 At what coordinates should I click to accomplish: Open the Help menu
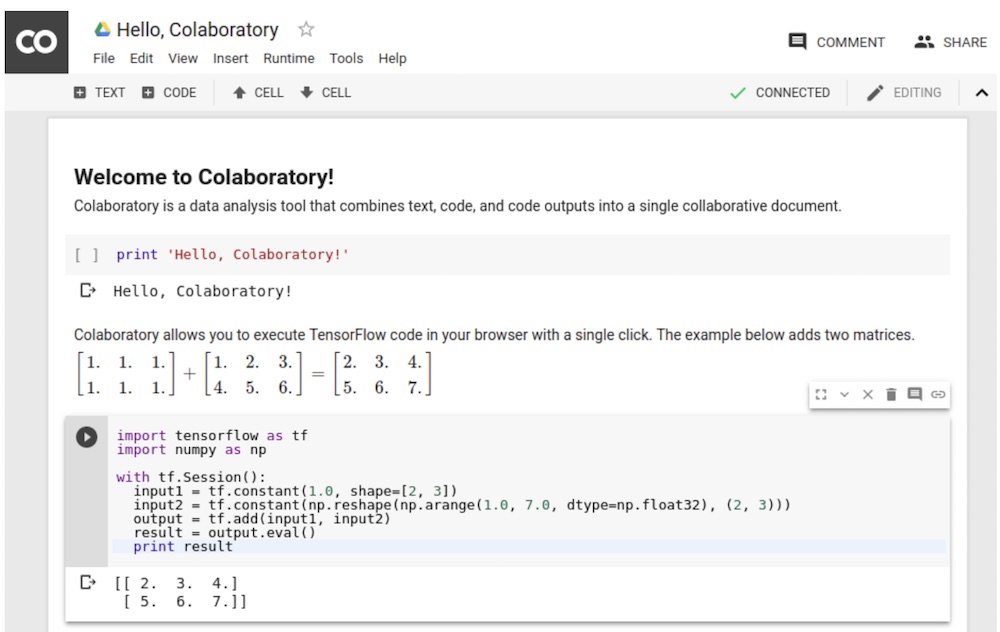coord(392,59)
